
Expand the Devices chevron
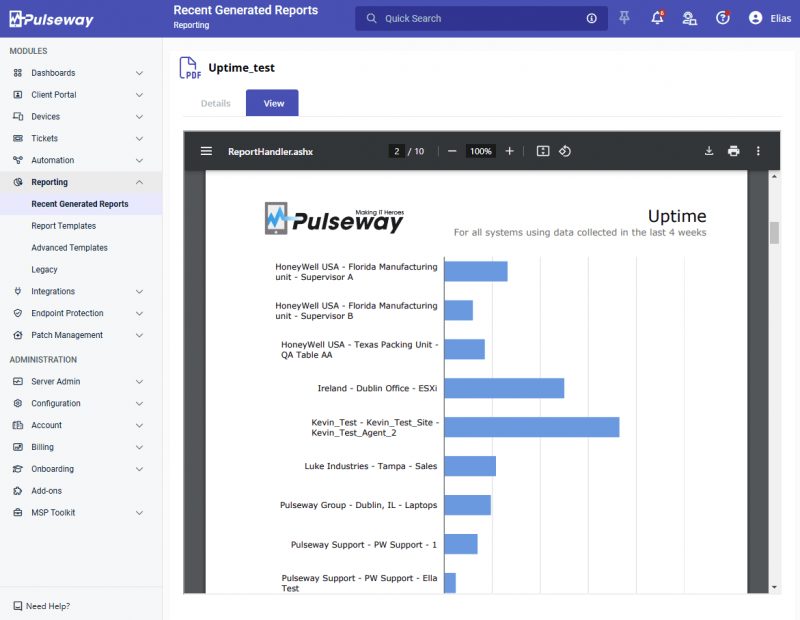pos(139,117)
